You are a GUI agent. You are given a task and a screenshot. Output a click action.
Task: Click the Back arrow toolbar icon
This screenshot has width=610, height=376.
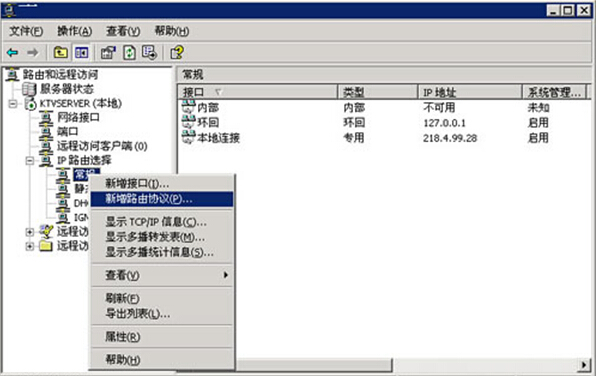(x=12, y=52)
